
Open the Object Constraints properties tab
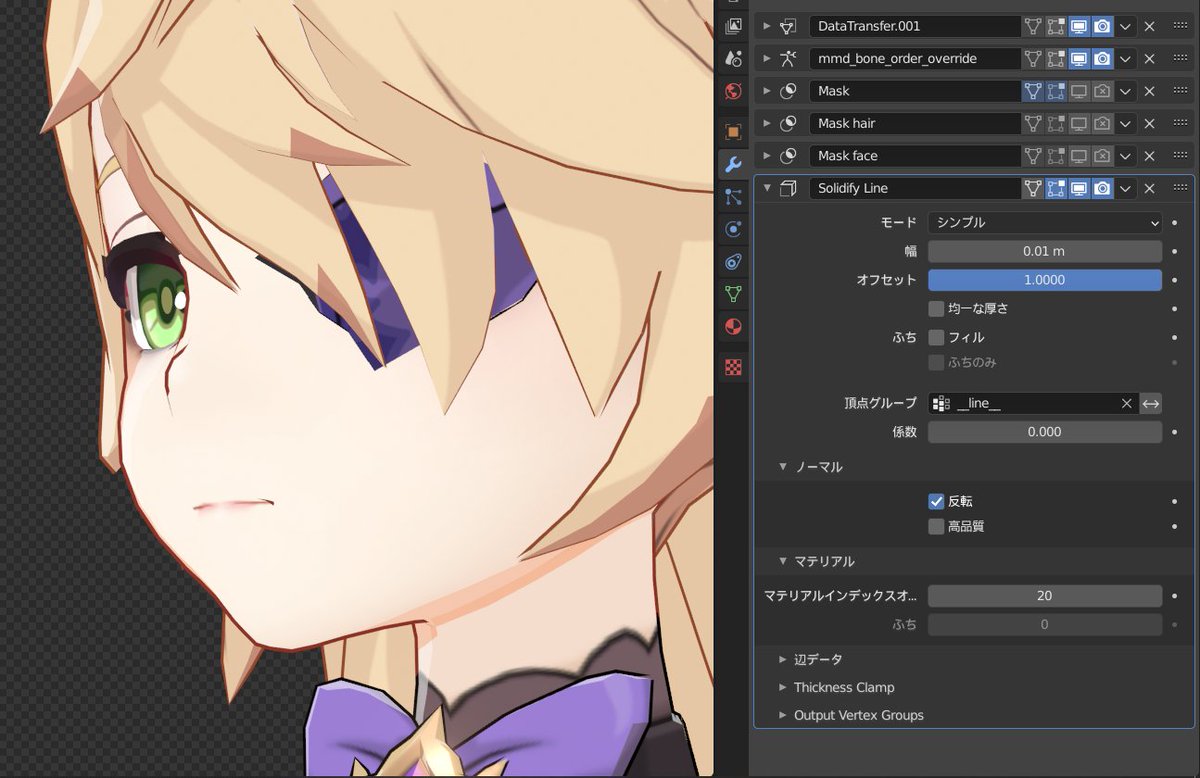[733, 262]
